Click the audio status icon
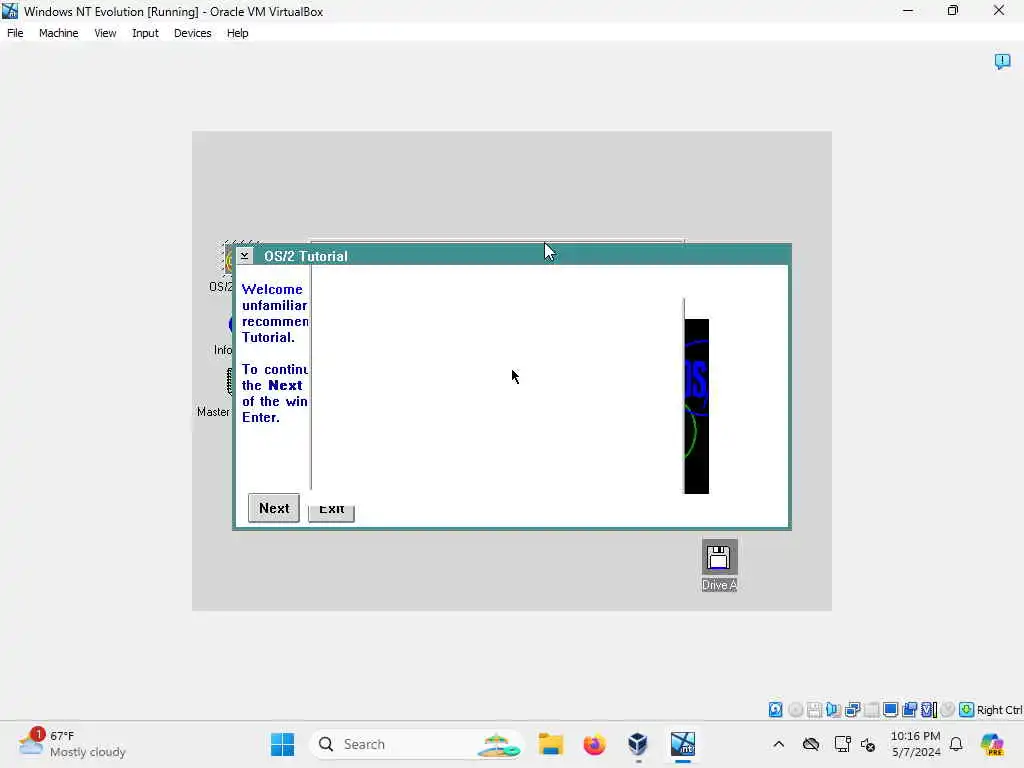Viewport: 1024px width, 768px height. tap(833, 710)
